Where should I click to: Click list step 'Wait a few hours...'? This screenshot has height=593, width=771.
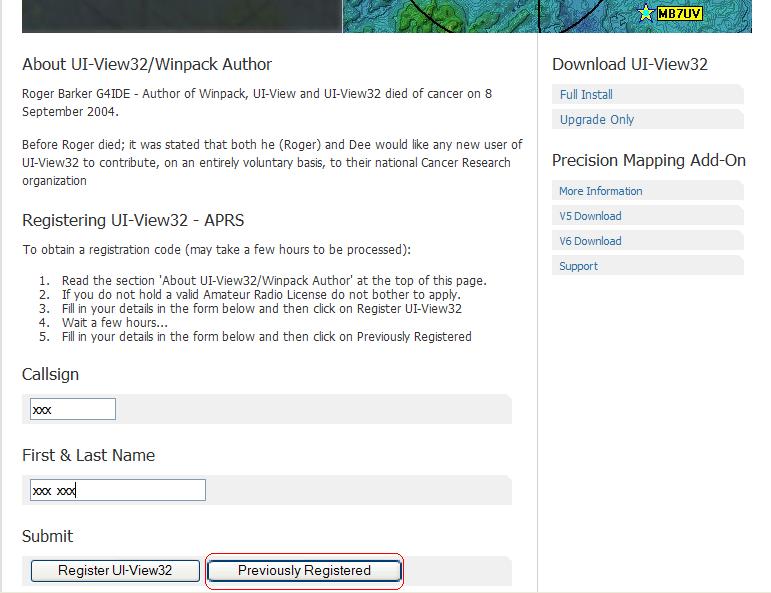tap(115, 323)
